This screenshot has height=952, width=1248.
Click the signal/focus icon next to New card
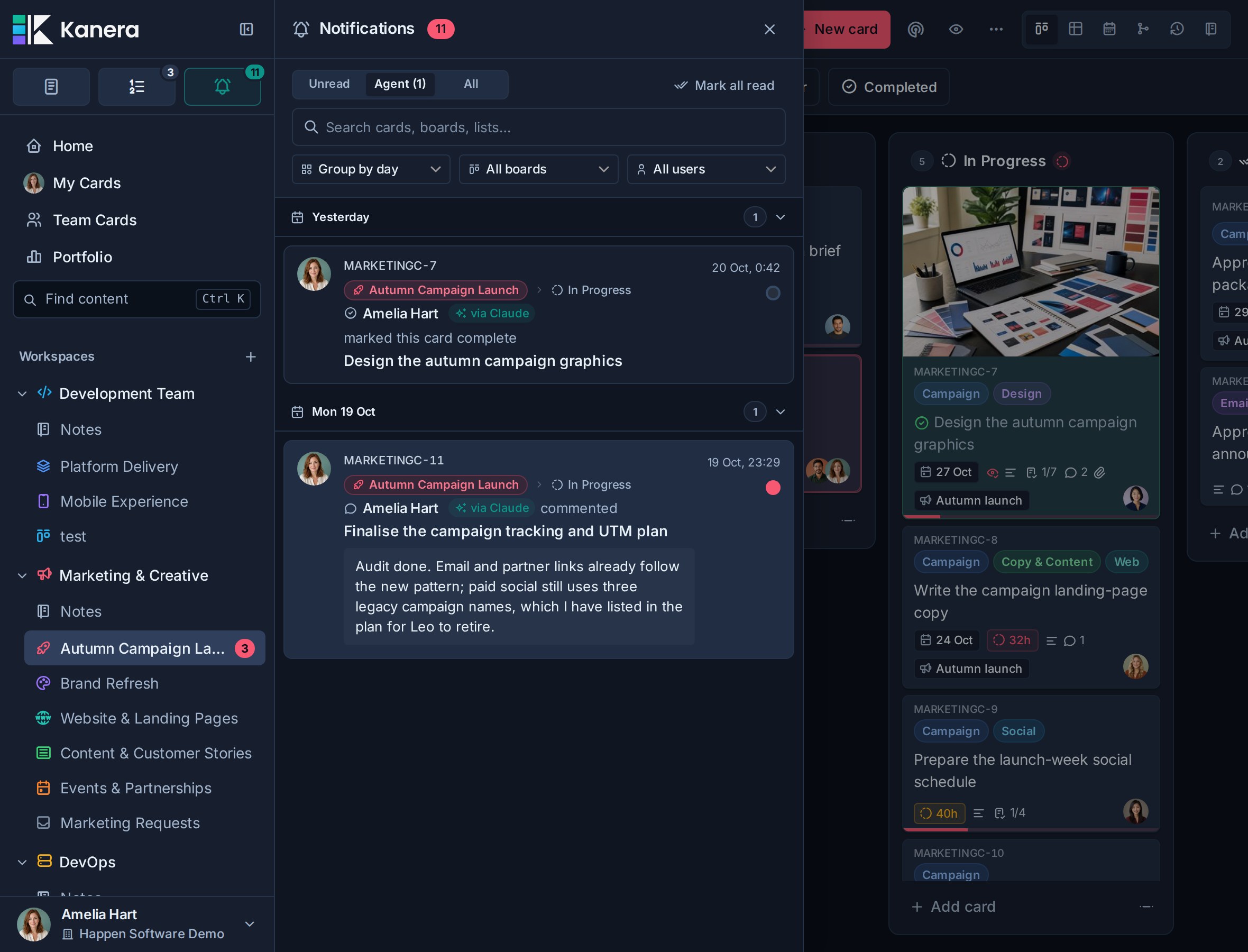pyautogui.click(x=915, y=29)
